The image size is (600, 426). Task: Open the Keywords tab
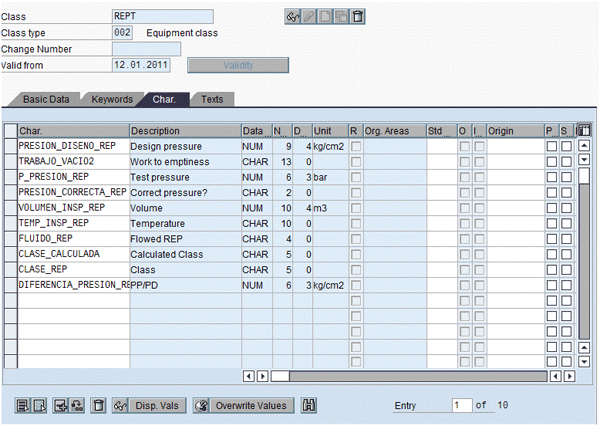[x=111, y=100]
